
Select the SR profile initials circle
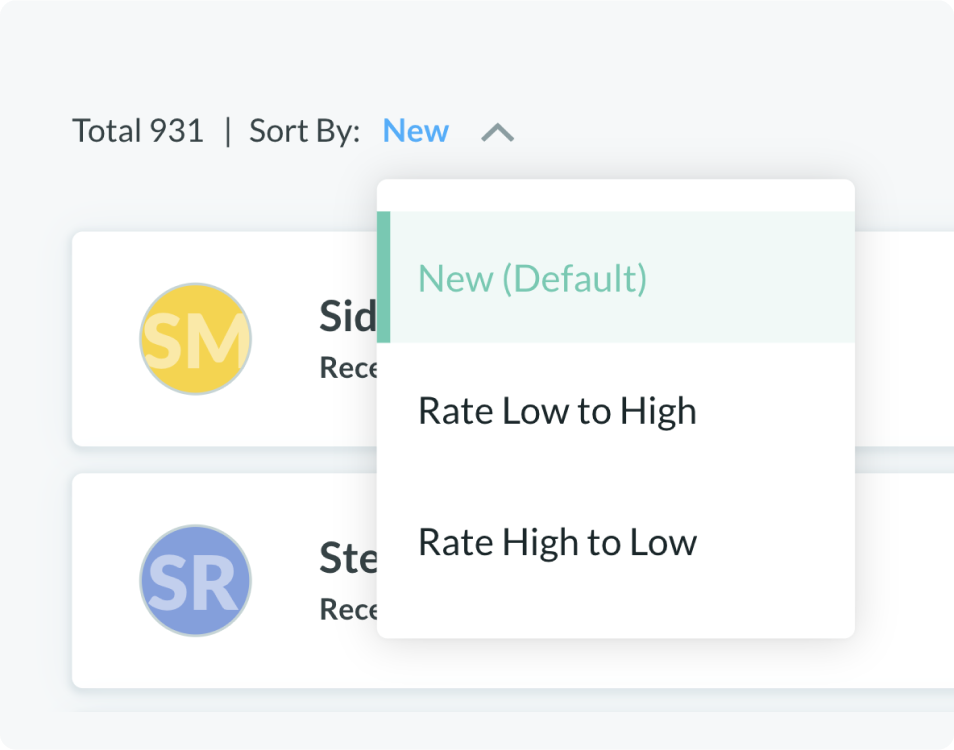tap(195, 581)
